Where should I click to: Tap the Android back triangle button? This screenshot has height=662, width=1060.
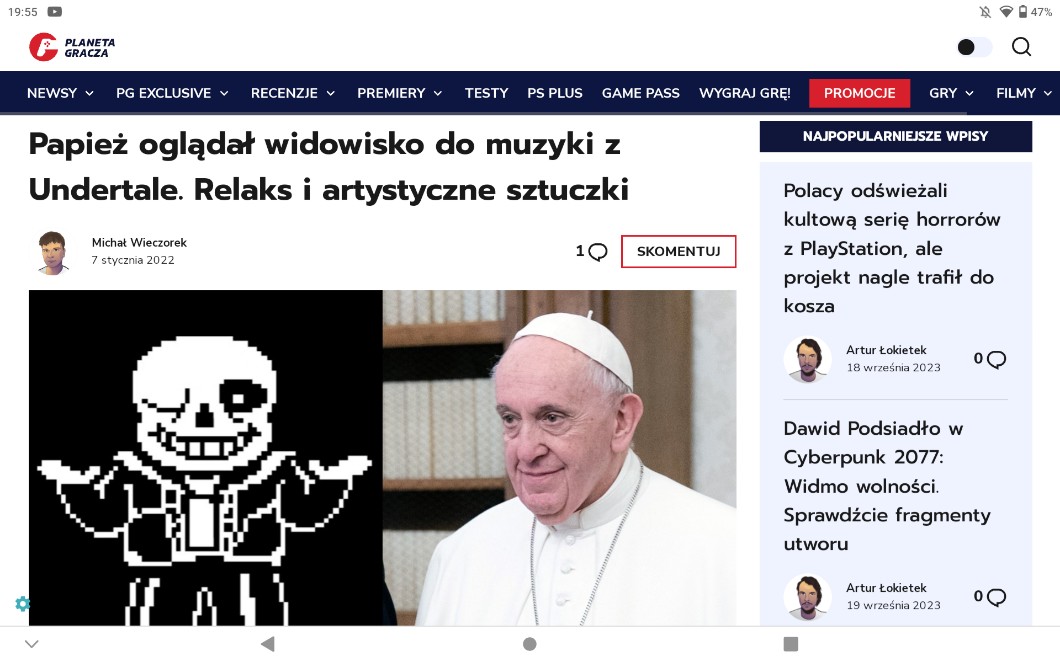pos(268,644)
